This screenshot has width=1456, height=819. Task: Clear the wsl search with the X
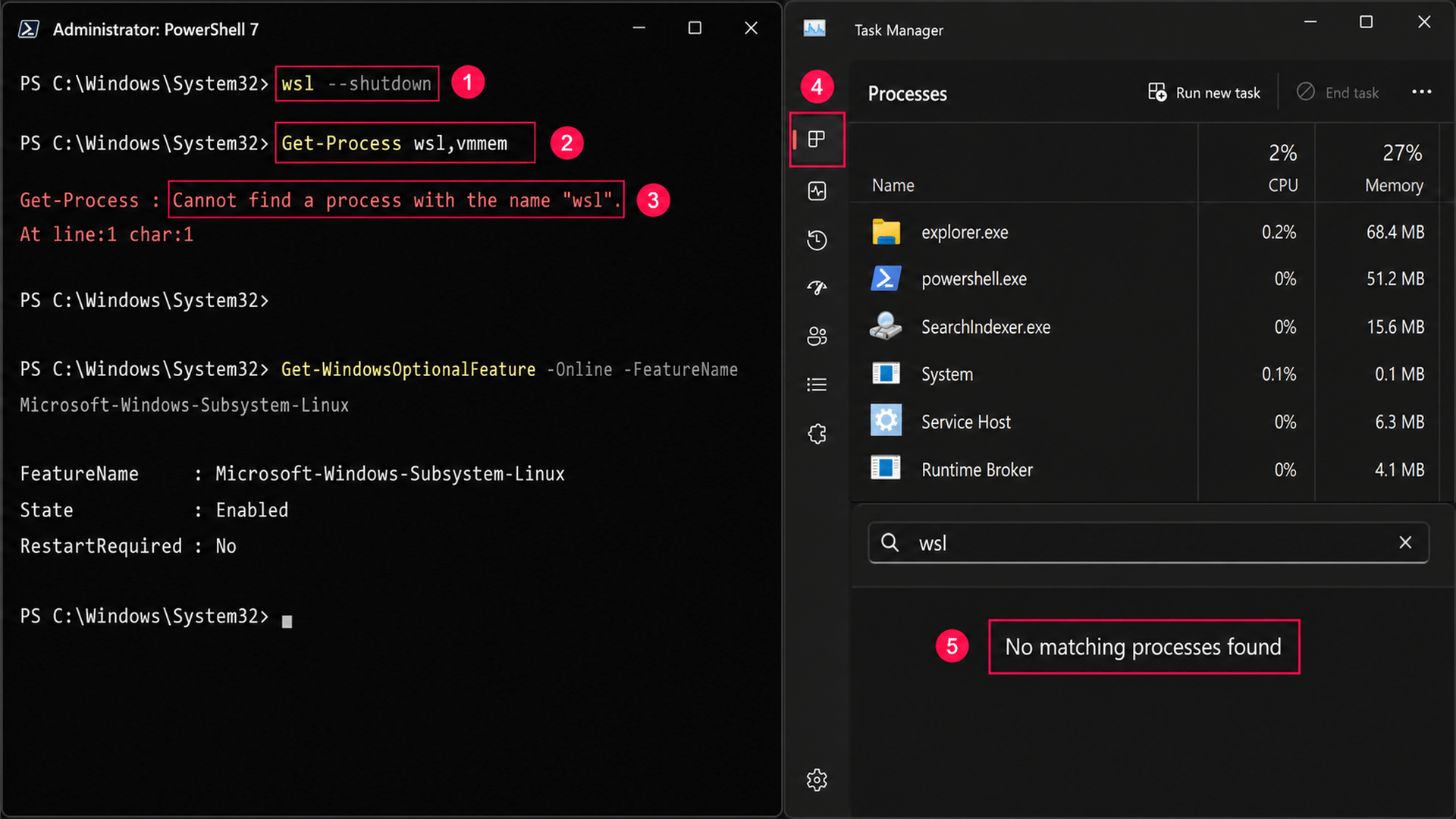tap(1405, 542)
